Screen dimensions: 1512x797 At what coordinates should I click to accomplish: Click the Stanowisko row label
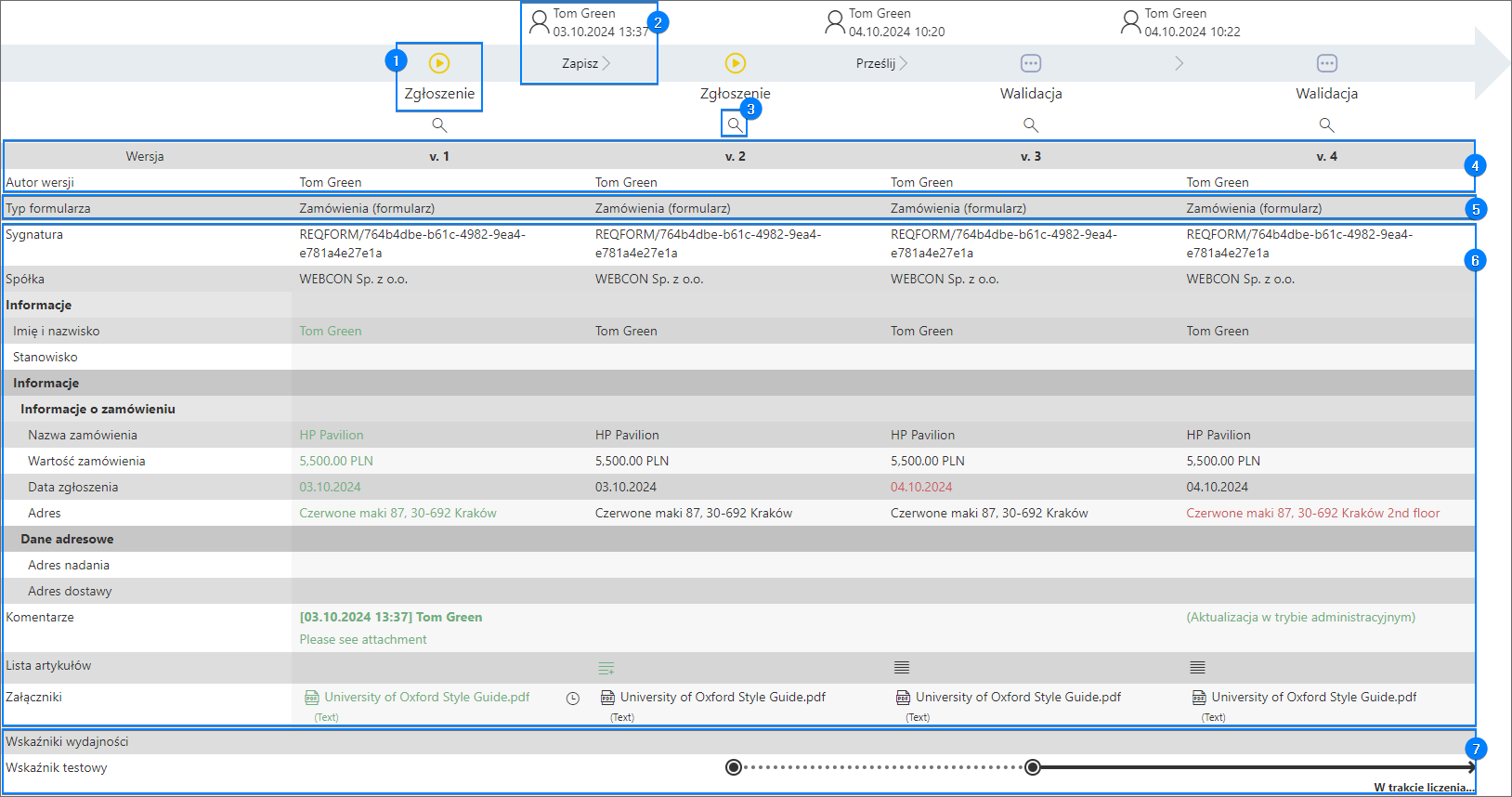(x=46, y=357)
